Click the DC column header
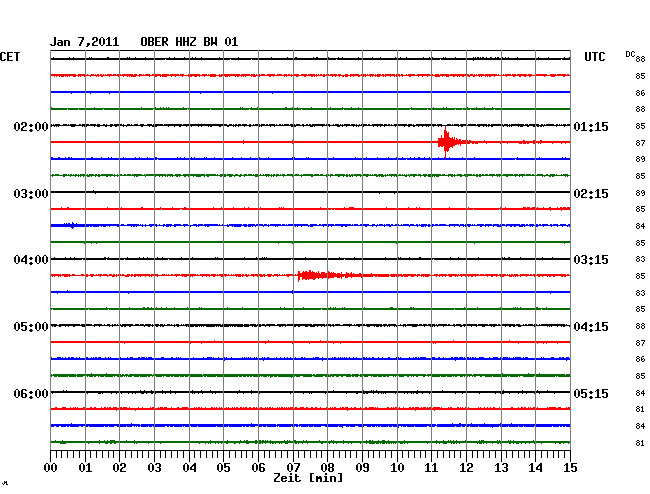 point(630,54)
